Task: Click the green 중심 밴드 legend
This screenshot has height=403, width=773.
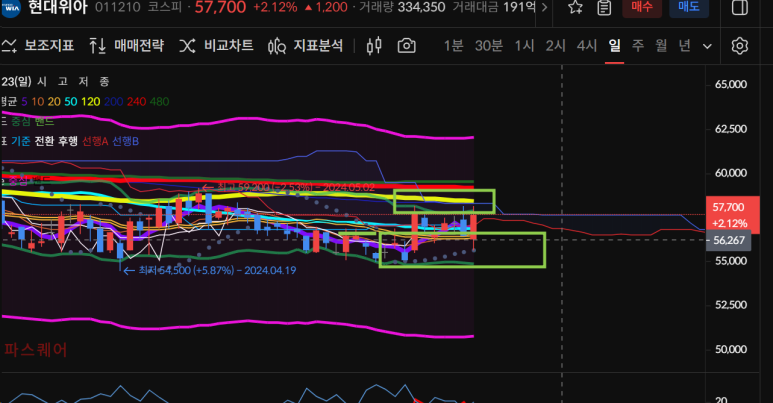Action: pos(33,121)
